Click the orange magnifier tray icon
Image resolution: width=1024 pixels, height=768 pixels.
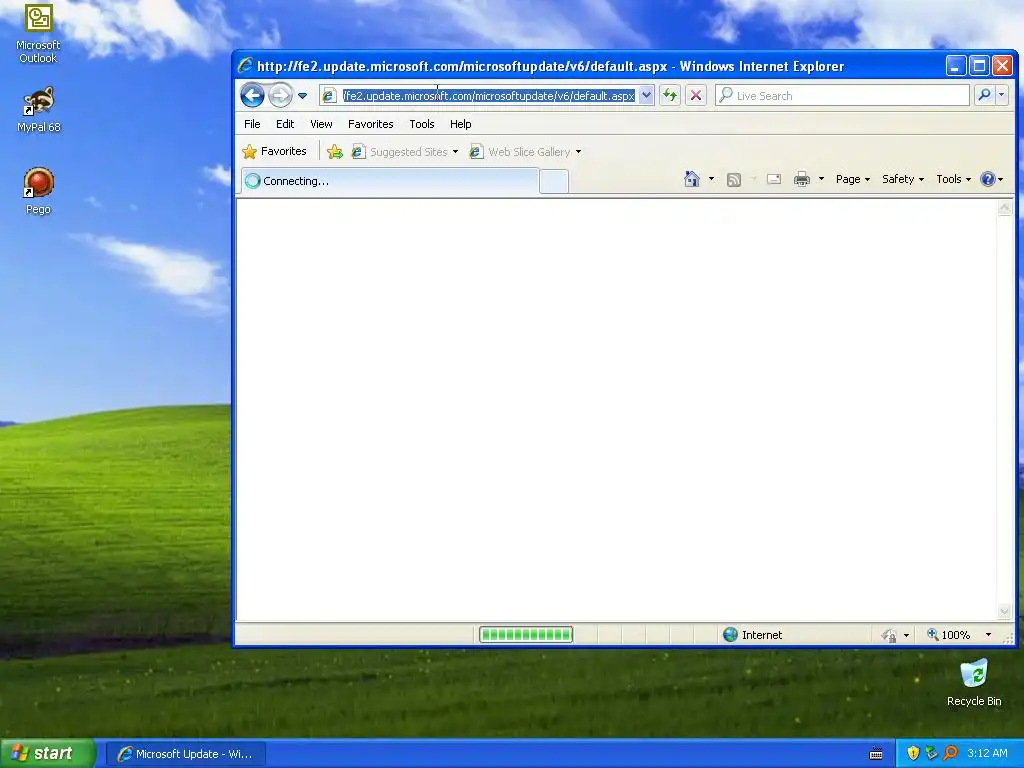click(950, 753)
